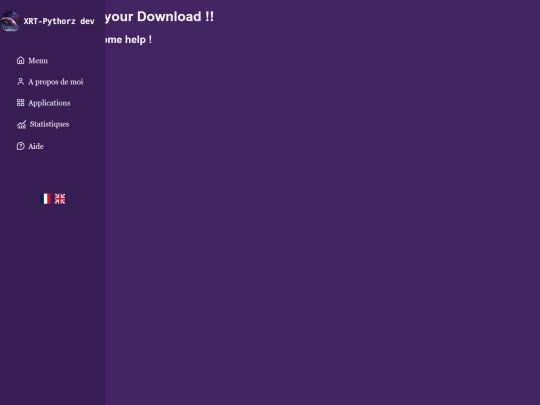540x405 pixels.
Task: Click the home icon beside Menu
Action: pos(21,60)
